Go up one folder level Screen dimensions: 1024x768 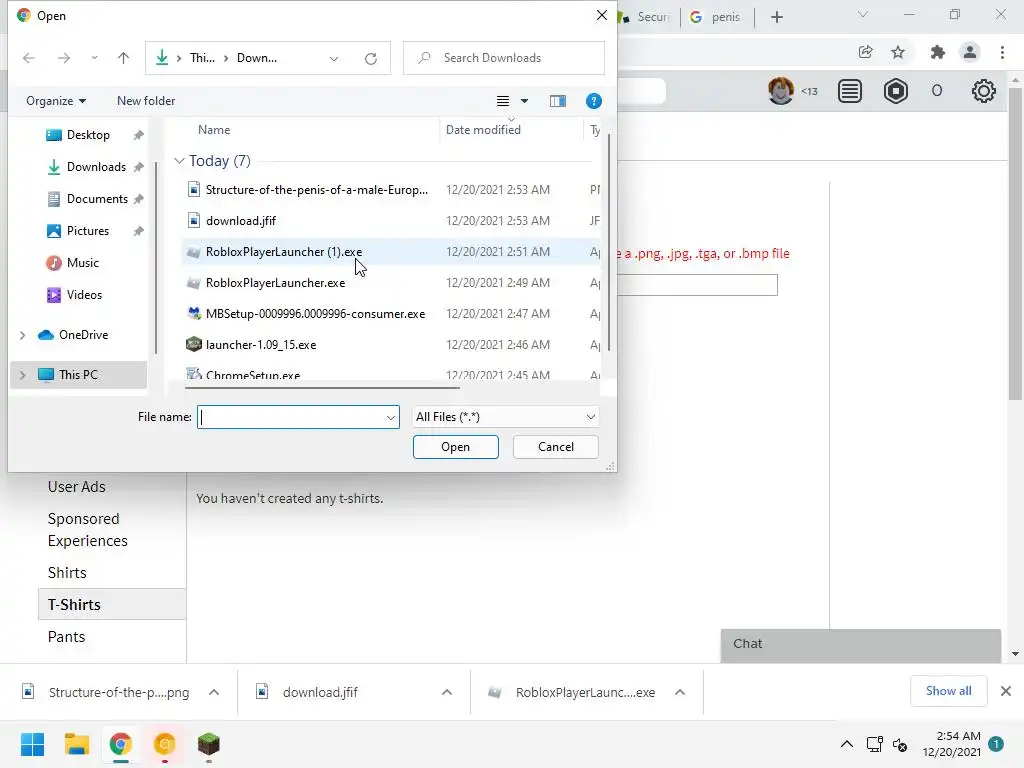123,58
